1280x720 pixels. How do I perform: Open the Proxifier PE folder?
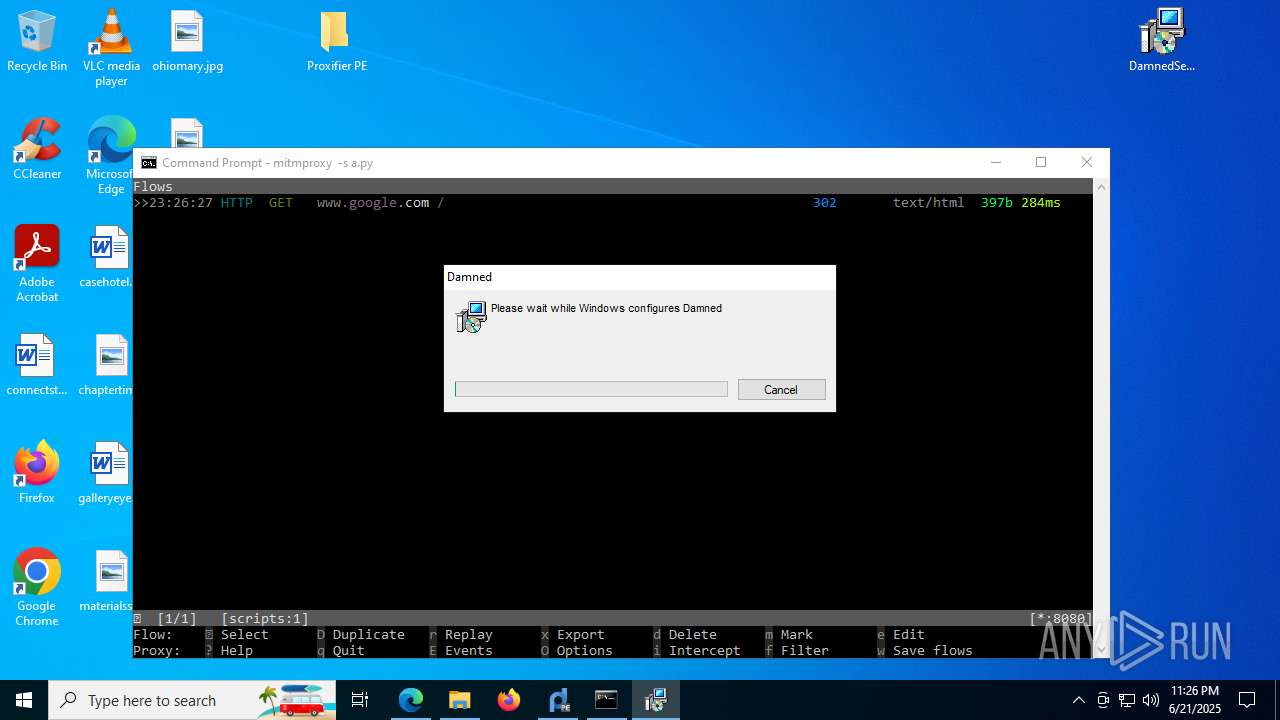click(x=336, y=42)
